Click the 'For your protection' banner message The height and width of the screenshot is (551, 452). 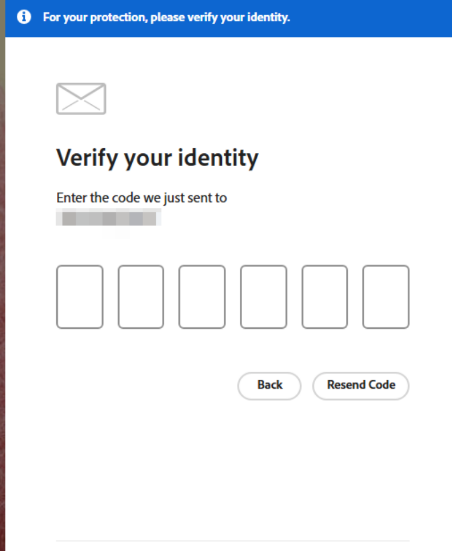(x=166, y=17)
